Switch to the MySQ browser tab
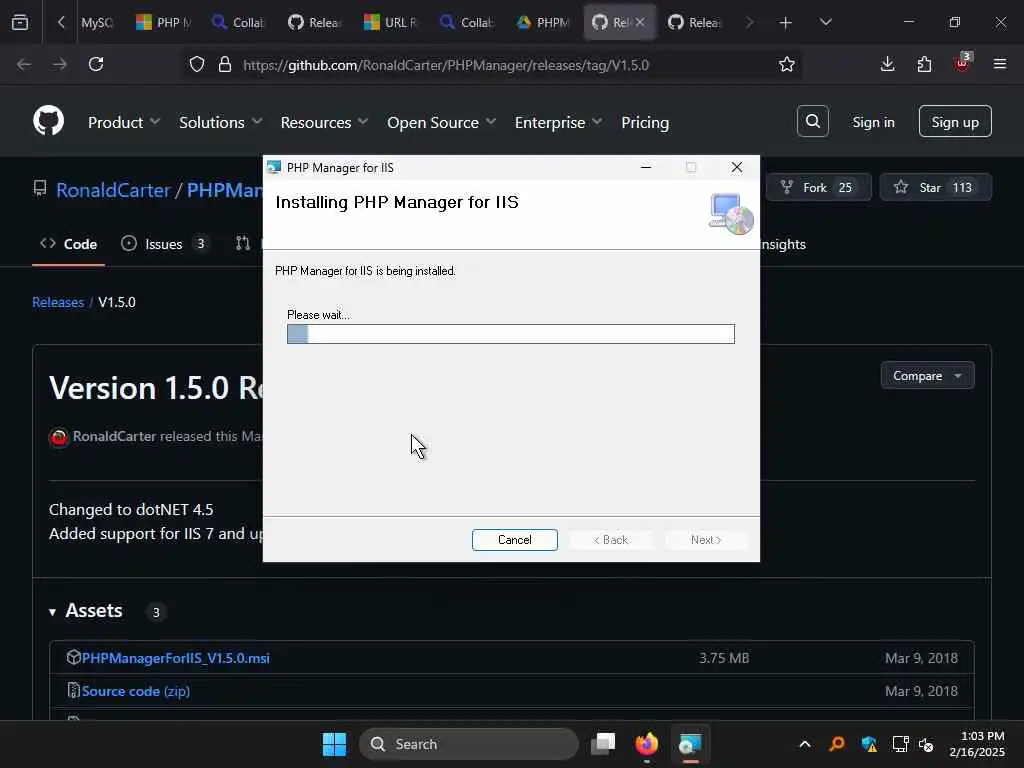This screenshot has width=1024, height=768. [x=98, y=23]
